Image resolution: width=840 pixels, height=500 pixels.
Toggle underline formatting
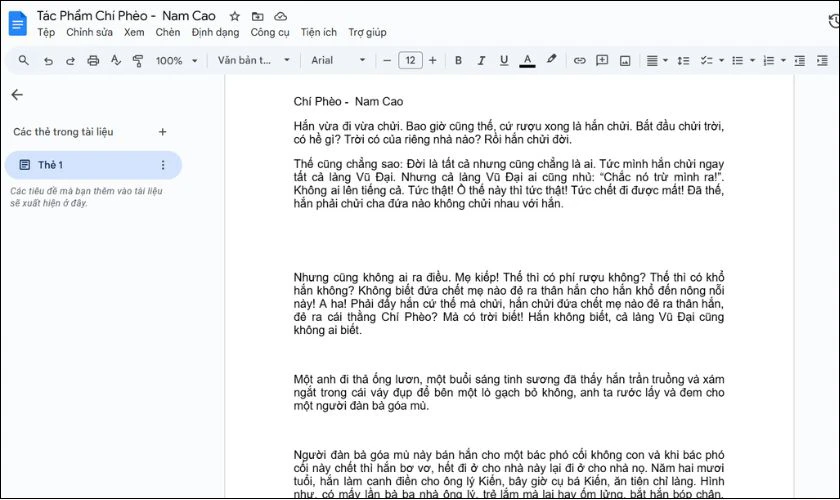(504, 61)
